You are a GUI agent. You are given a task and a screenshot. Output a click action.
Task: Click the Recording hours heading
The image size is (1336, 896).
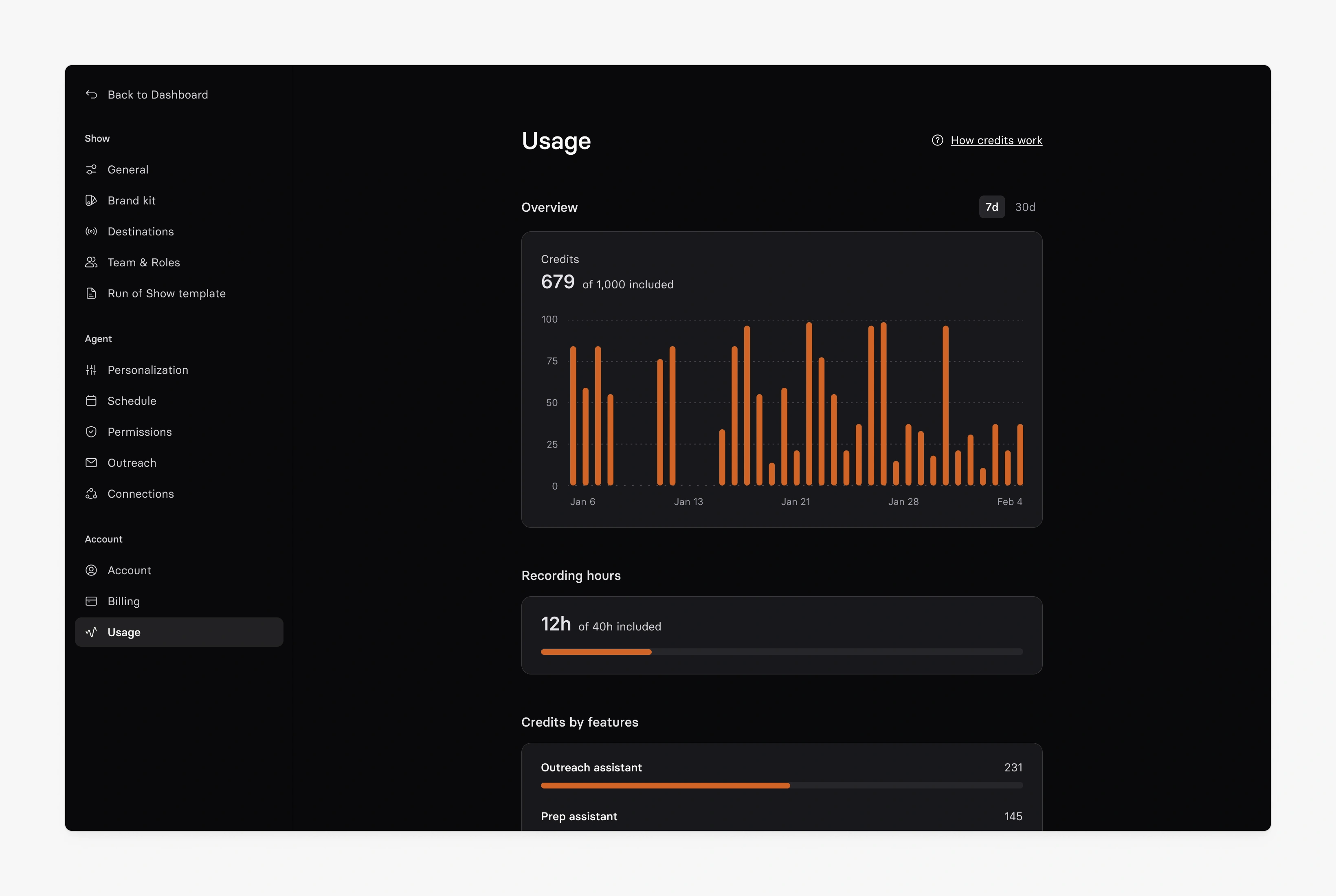point(571,575)
